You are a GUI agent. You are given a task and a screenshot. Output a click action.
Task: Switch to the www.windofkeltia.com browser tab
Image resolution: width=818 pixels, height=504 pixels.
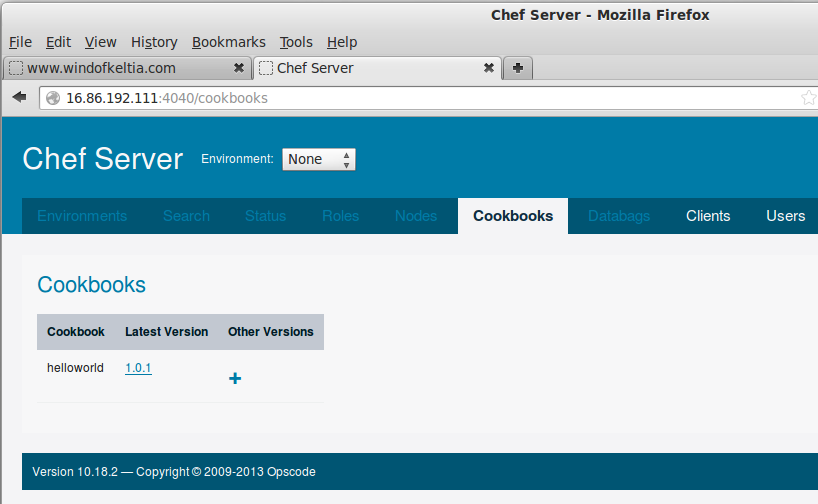click(127, 68)
